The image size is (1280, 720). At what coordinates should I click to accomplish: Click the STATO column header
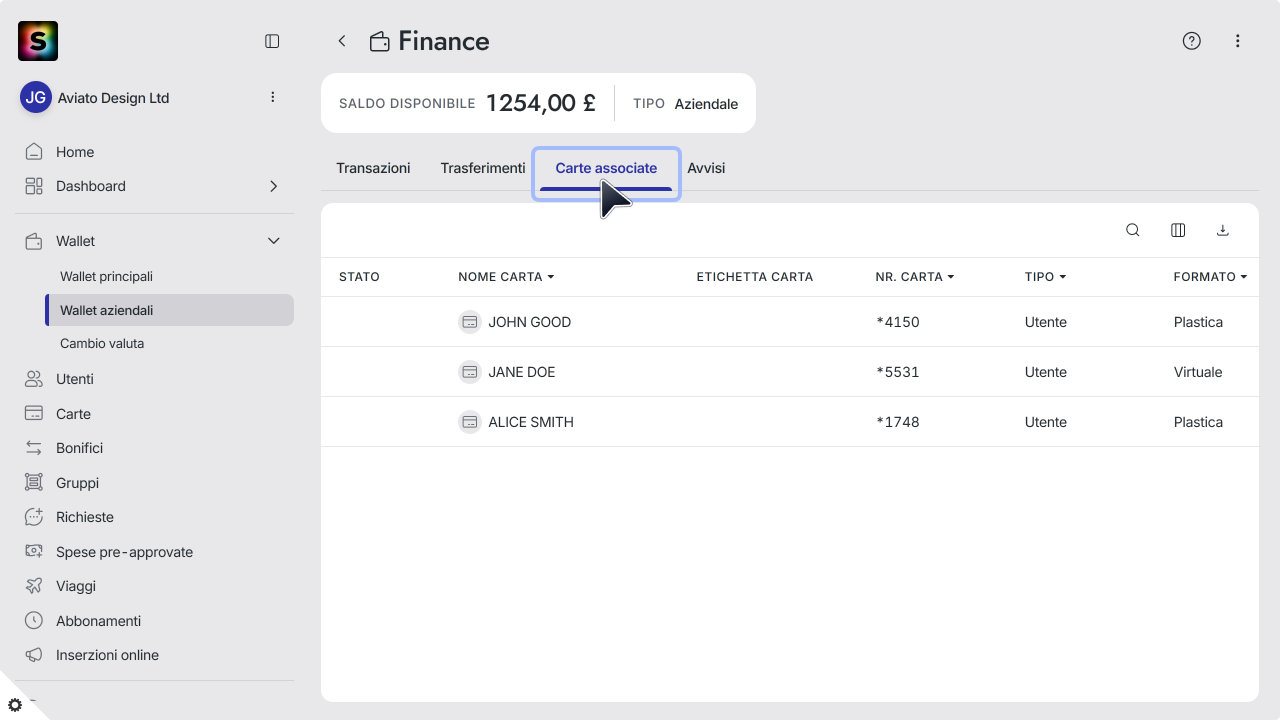pos(359,277)
